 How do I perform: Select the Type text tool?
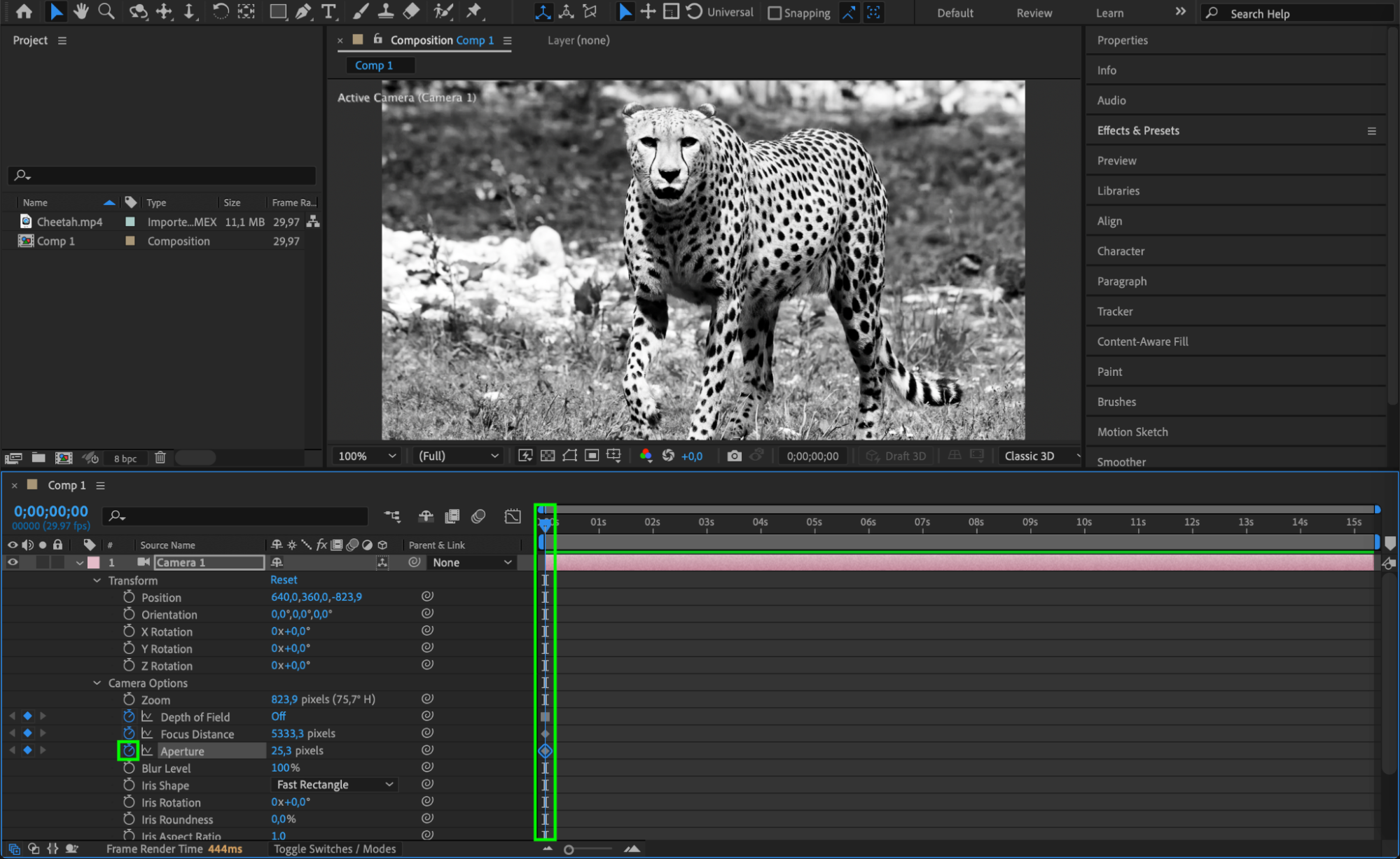pyautogui.click(x=328, y=11)
